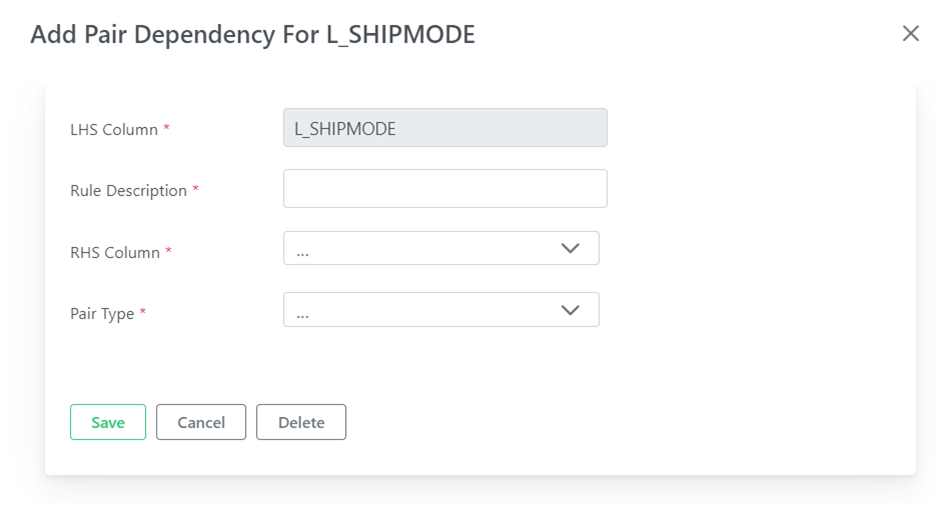Viewport: 936px width, 505px height.
Task: Click the Pair Type label
Action: [x=102, y=314]
